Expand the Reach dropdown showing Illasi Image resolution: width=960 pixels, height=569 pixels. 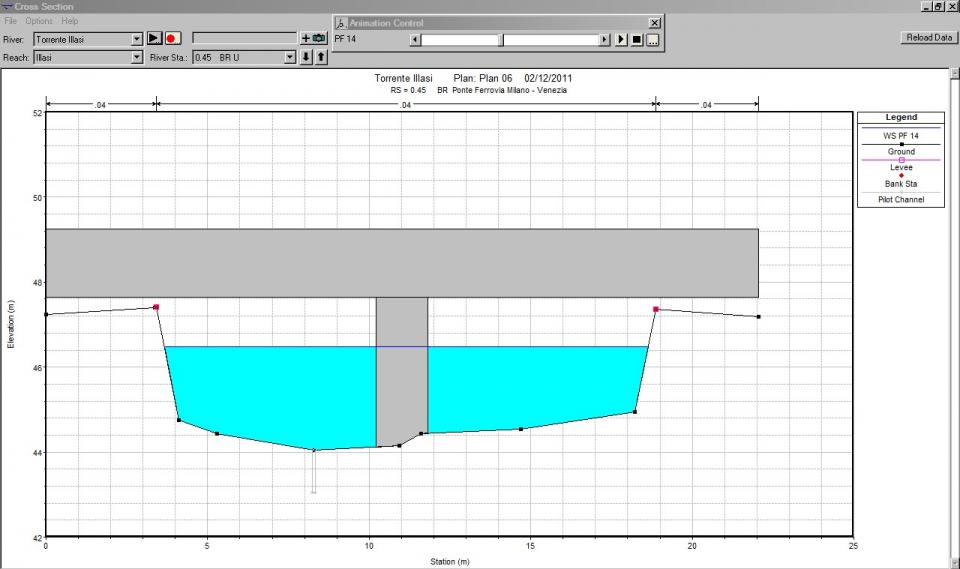[x=137, y=58]
